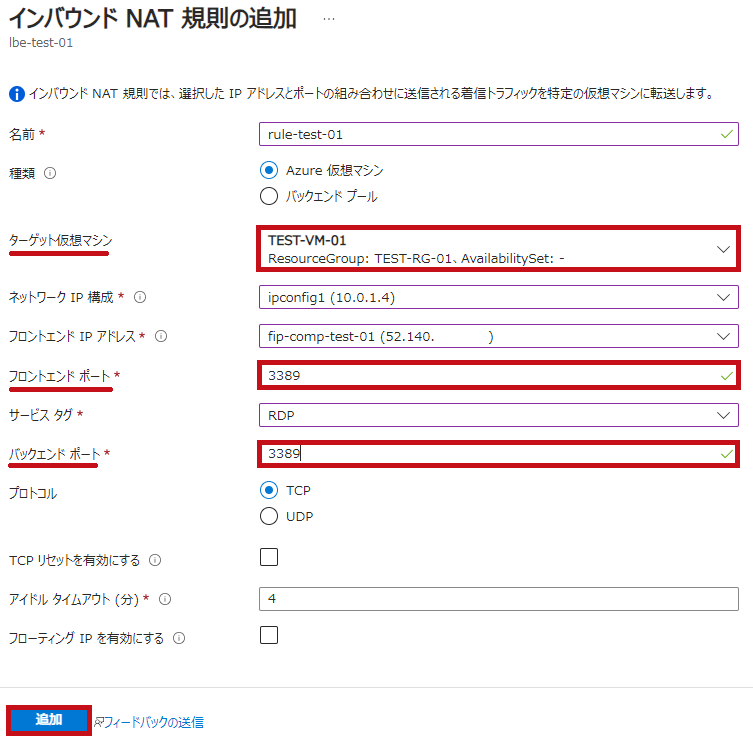Screen dimensions: 753x742
Task: Open the フィードバックの送信 link
Action: tap(149, 722)
